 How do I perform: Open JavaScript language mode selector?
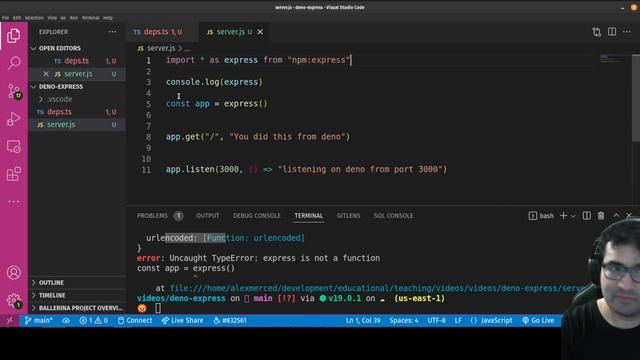coord(491,320)
